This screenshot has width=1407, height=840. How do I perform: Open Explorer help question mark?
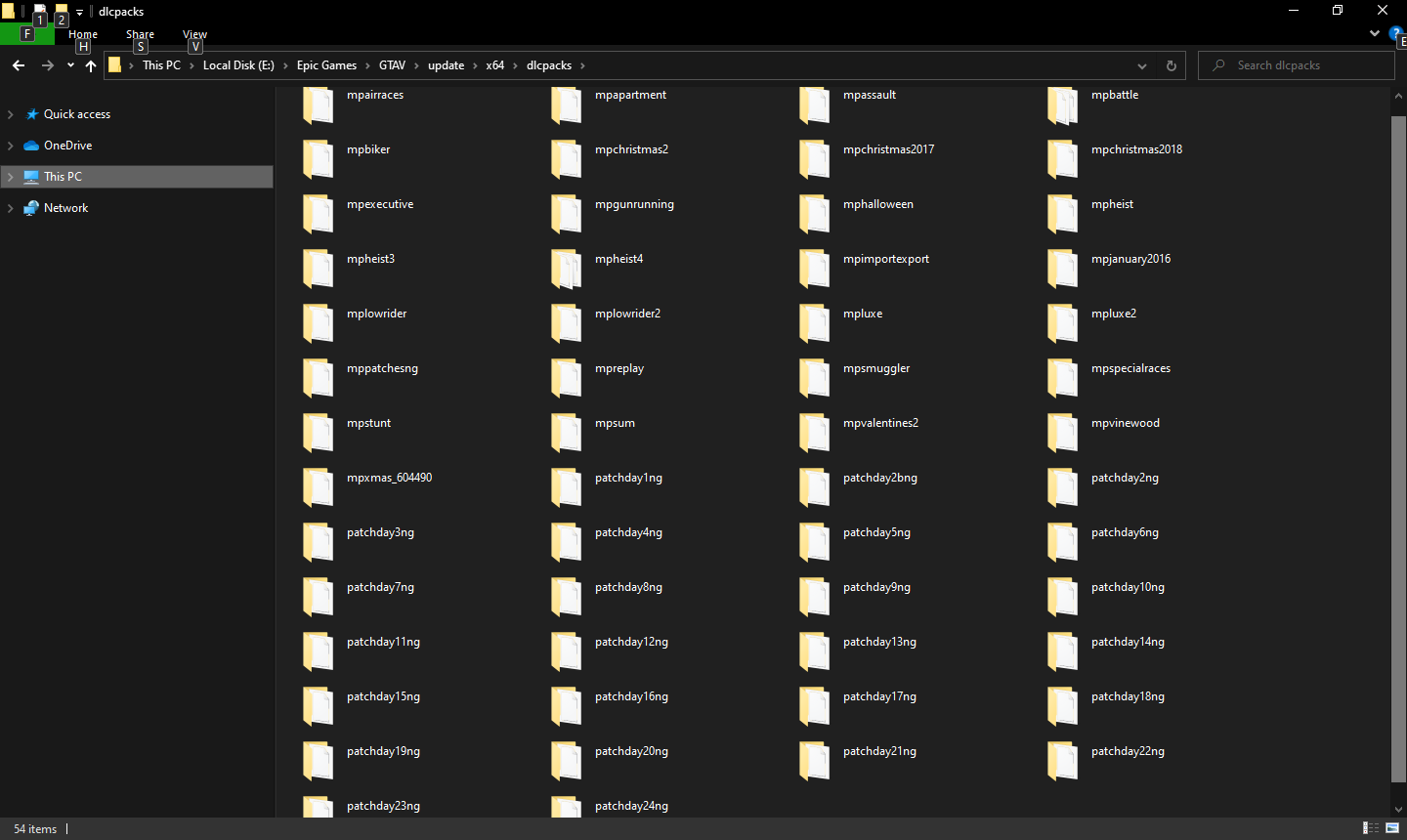pos(1396,33)
